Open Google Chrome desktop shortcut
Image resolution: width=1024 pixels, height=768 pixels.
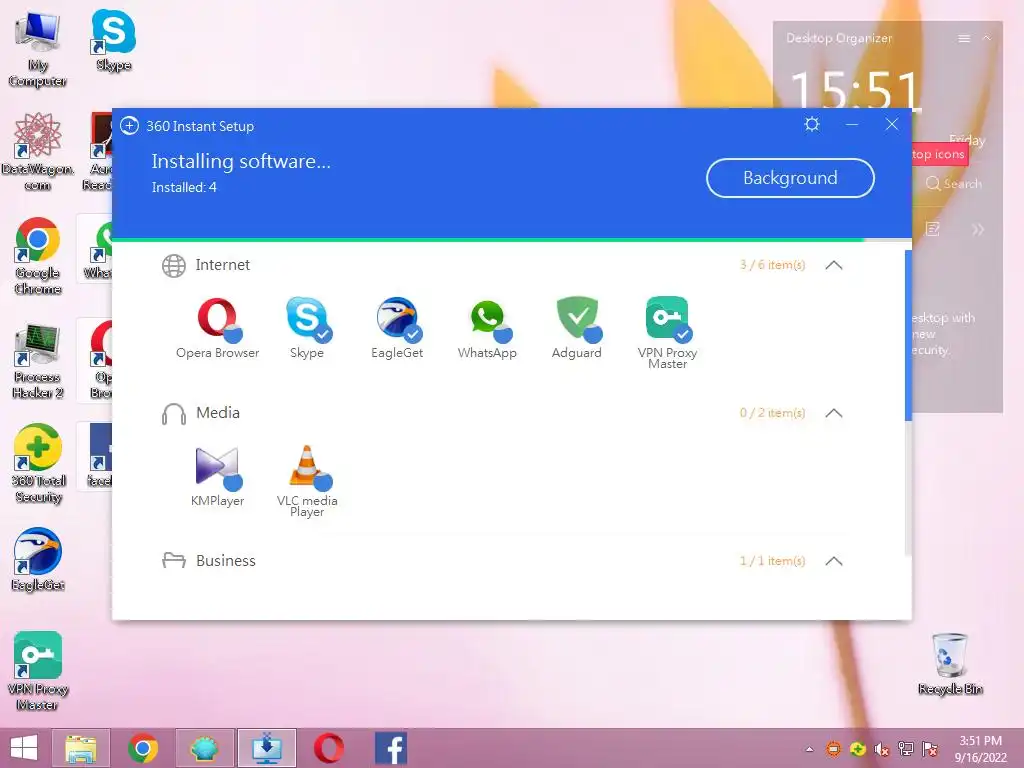[38, 256]
